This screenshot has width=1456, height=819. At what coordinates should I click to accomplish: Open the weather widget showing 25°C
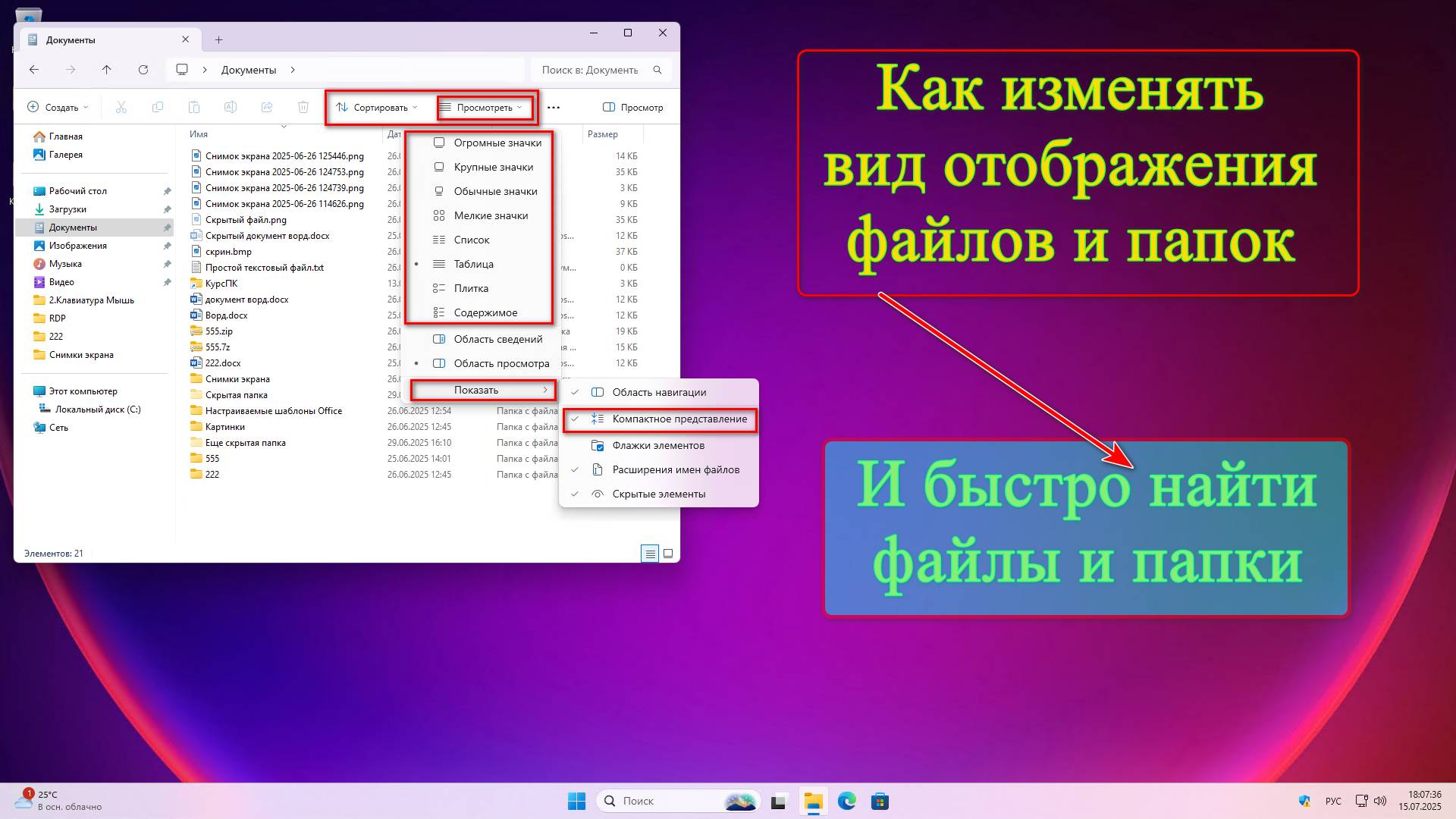tap(59, 801)
